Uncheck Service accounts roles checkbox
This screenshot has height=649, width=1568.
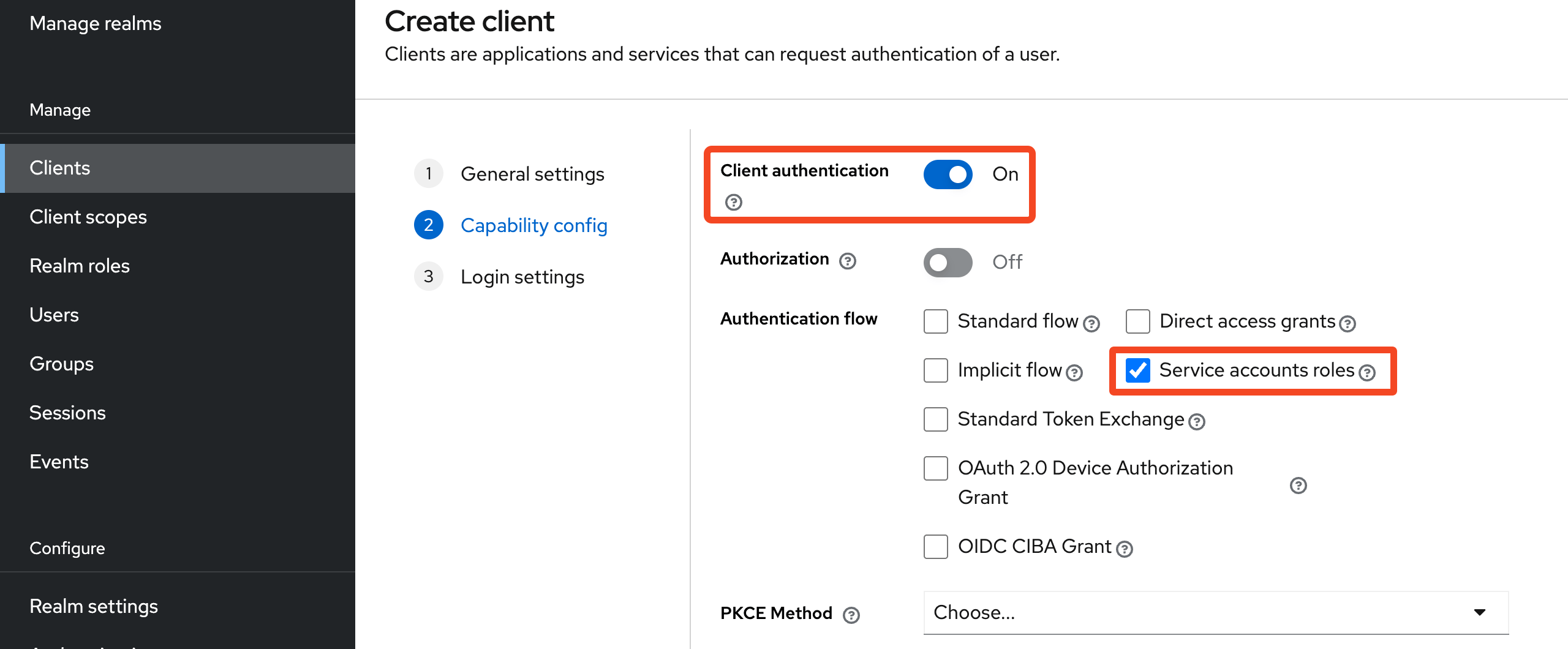coord(1137,370)
